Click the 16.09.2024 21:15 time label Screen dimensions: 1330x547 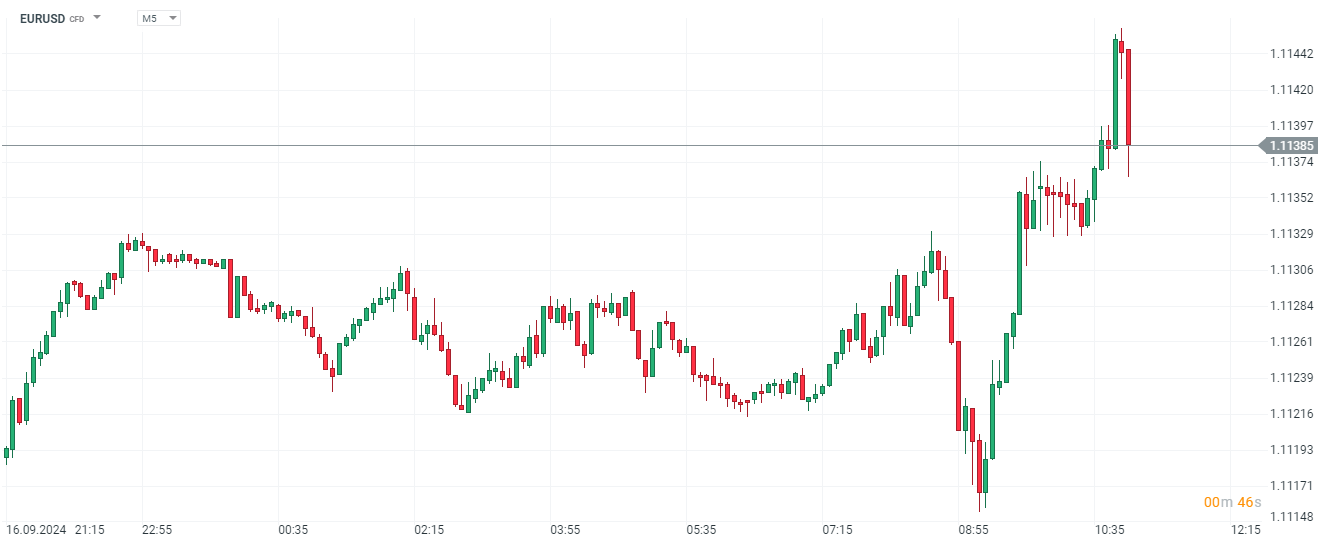click(55, 529)
